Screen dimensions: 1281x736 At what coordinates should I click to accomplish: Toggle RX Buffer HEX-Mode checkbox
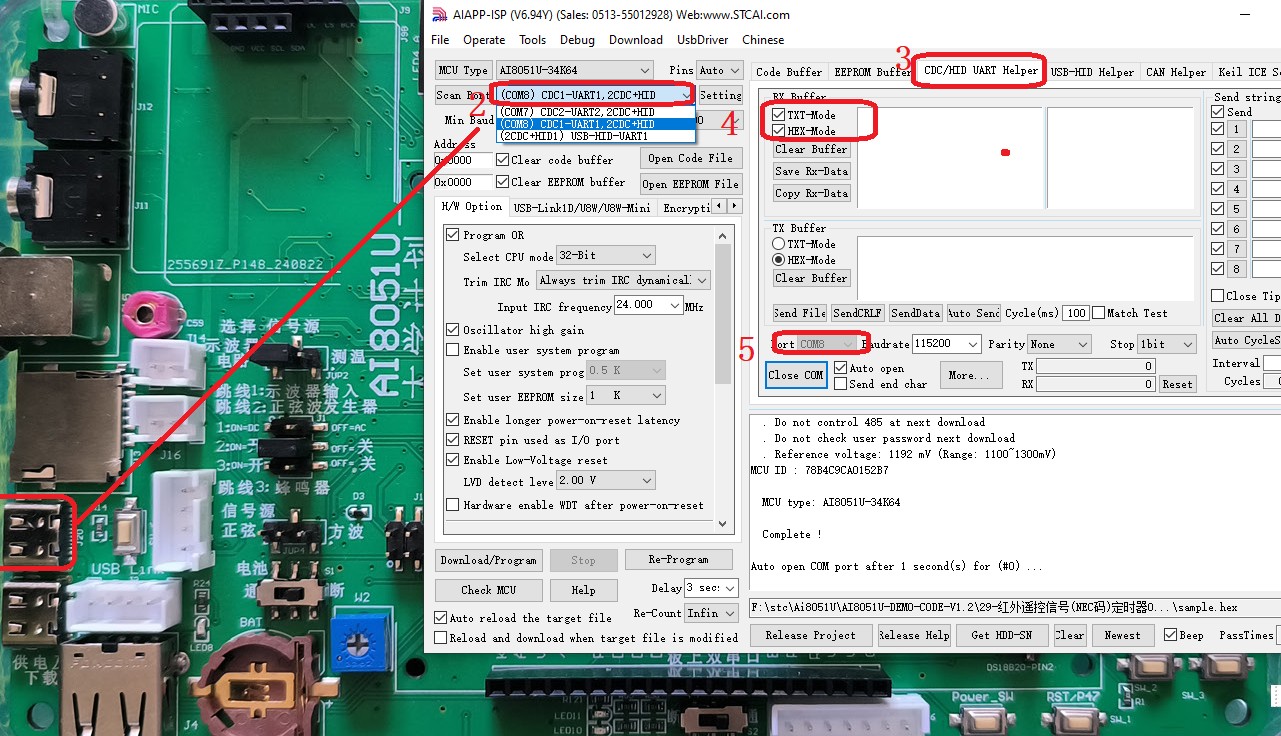click(779, 131)
